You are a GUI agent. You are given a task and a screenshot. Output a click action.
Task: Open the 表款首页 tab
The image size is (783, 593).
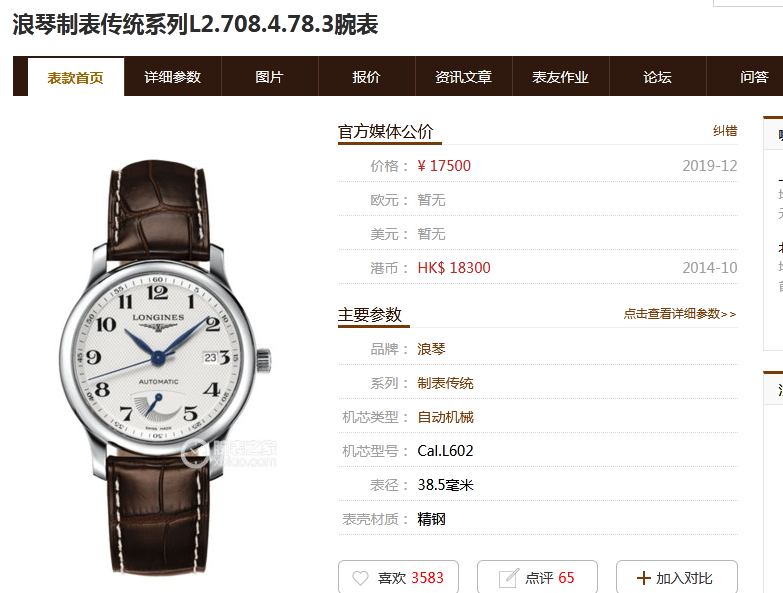(75, 77)
